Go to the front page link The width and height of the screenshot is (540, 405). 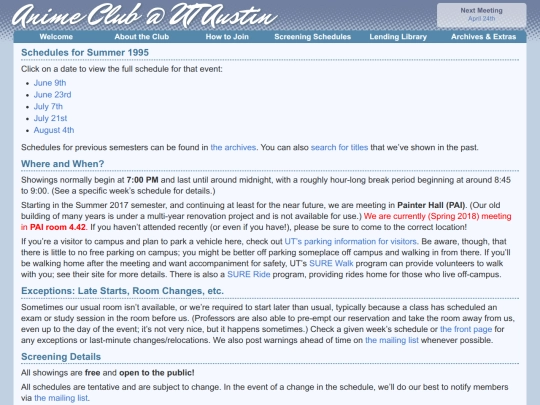[x=466, y=329]
